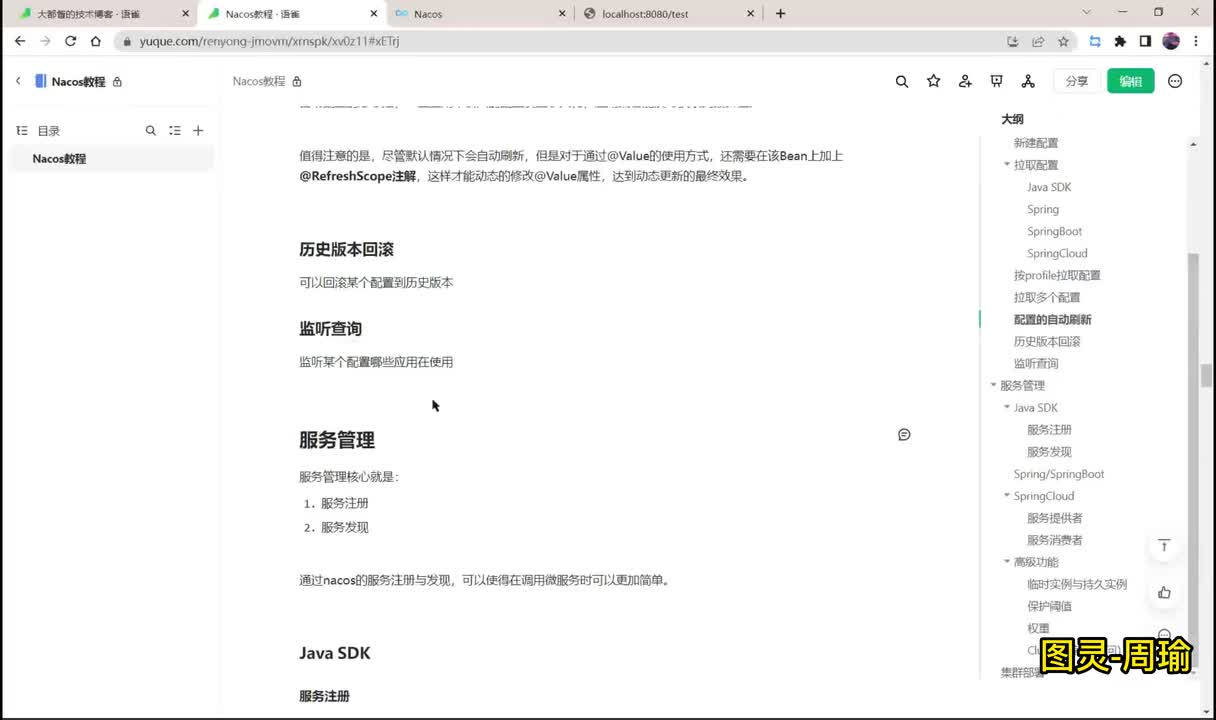Viewport: 1216px width, 720px height.
Task: Open the knowledge graph icon
Action: click(1028, 81)
